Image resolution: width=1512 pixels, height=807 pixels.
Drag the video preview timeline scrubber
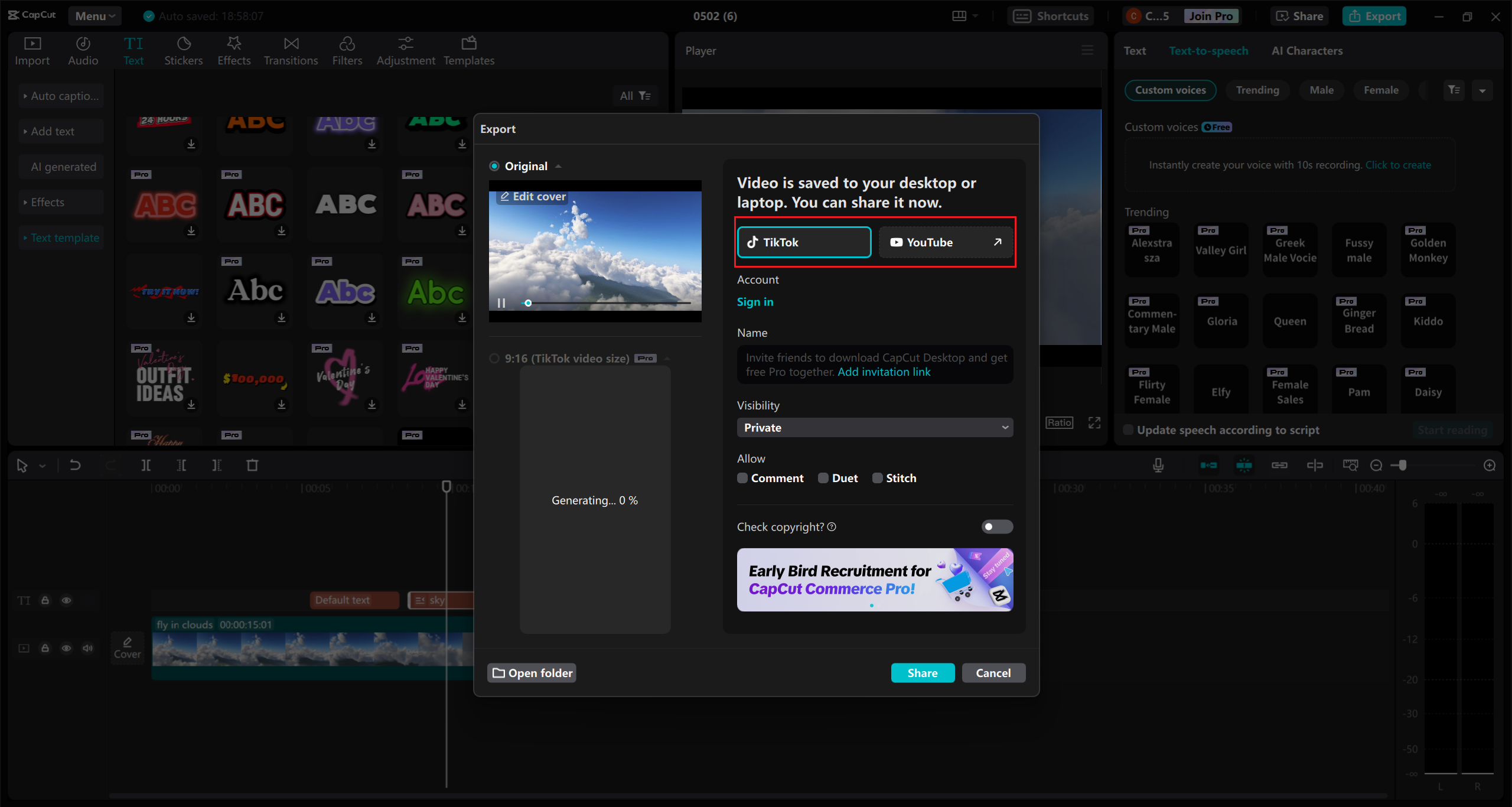[527, 302]
